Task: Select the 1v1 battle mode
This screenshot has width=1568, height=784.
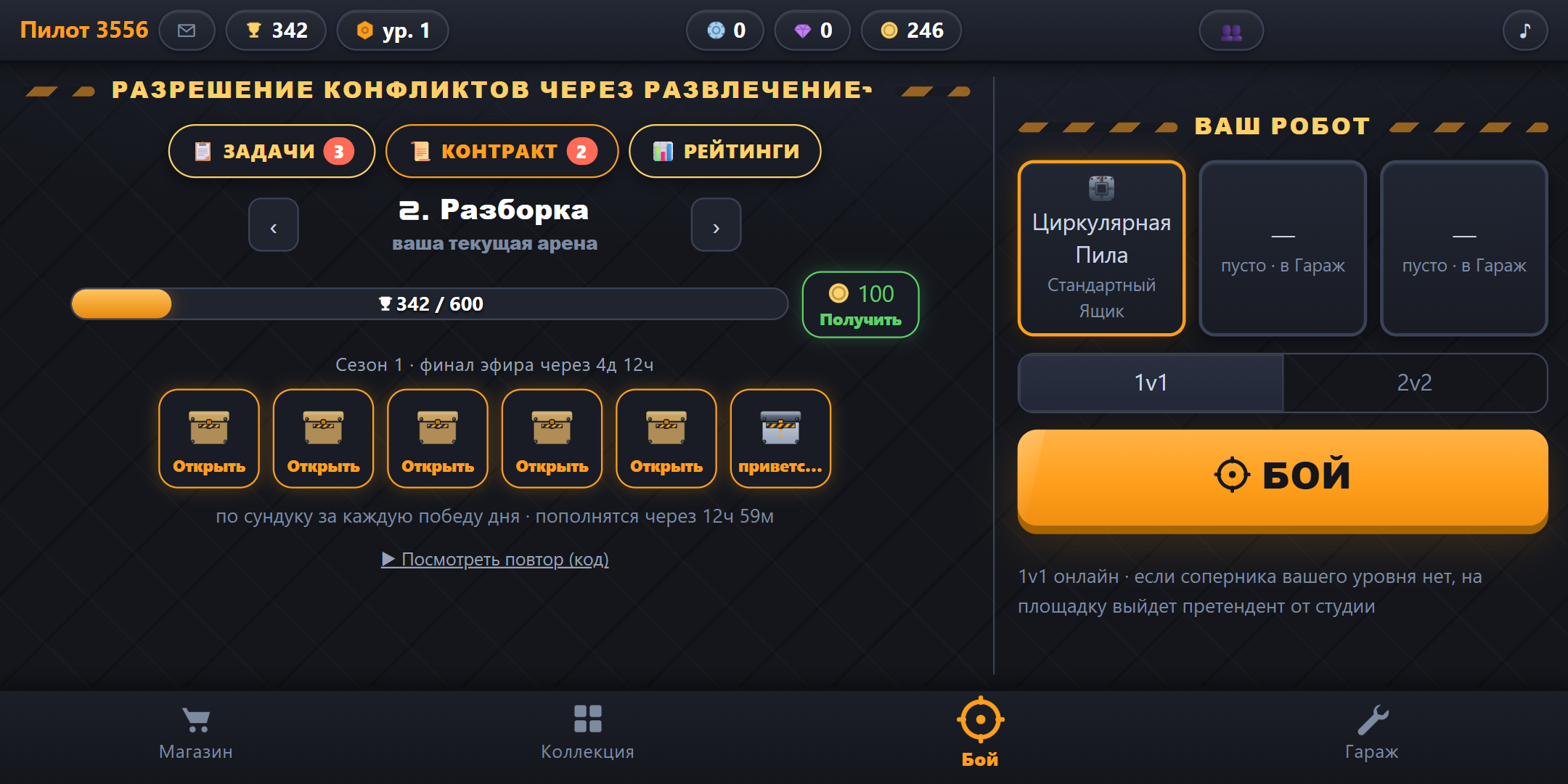Action: tap(1151, 383)
